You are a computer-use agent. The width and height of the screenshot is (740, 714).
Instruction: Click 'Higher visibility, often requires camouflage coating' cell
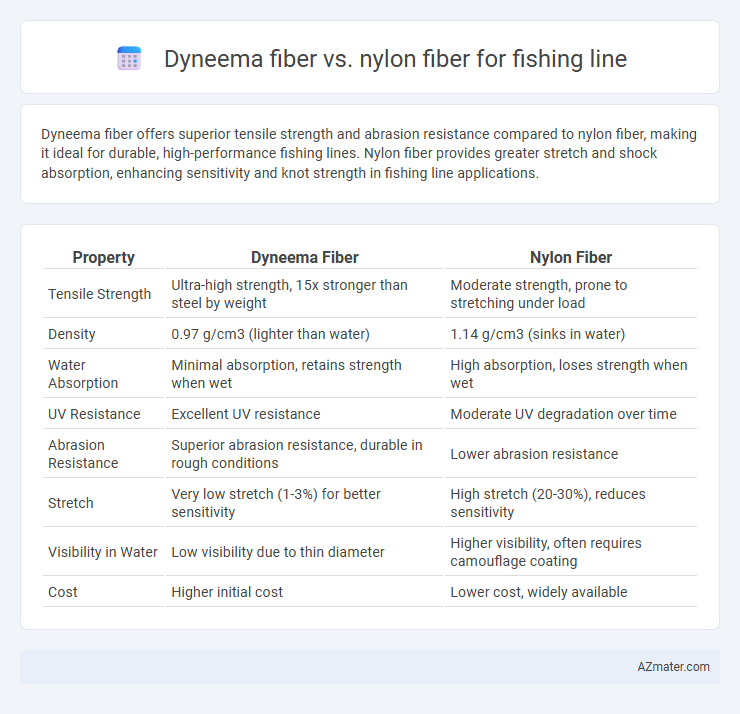[x=571, y=552]
